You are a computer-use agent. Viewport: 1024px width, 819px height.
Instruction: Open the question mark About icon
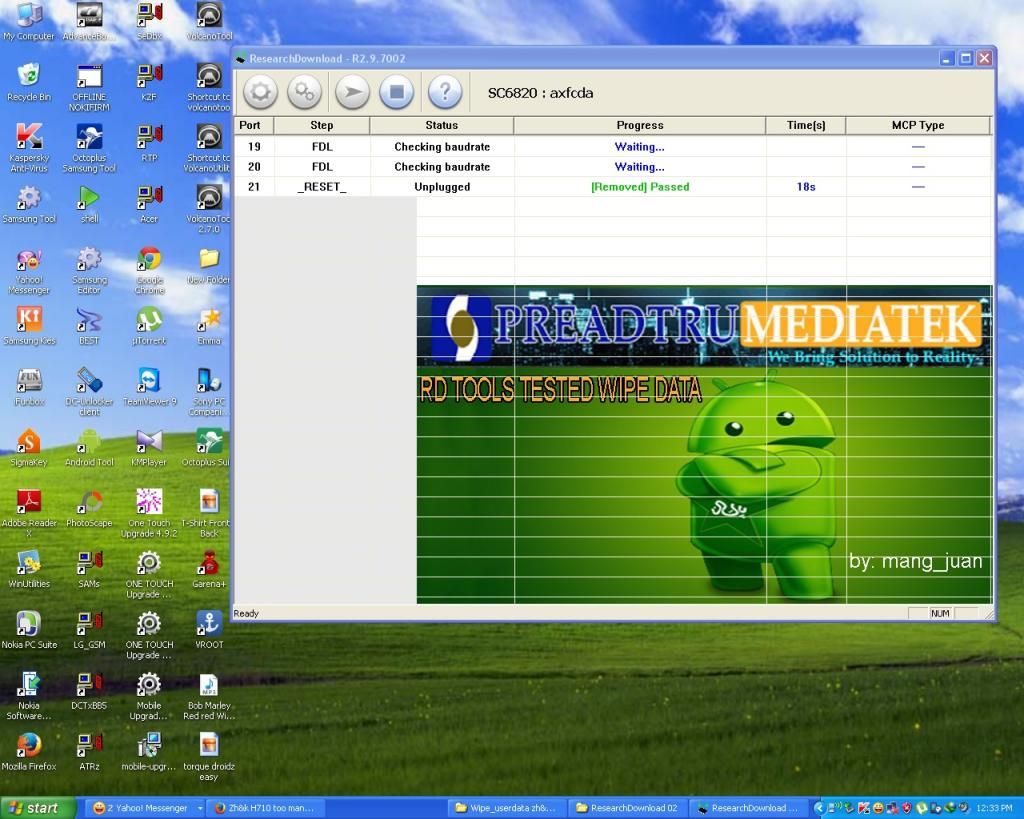coord(445,92)
